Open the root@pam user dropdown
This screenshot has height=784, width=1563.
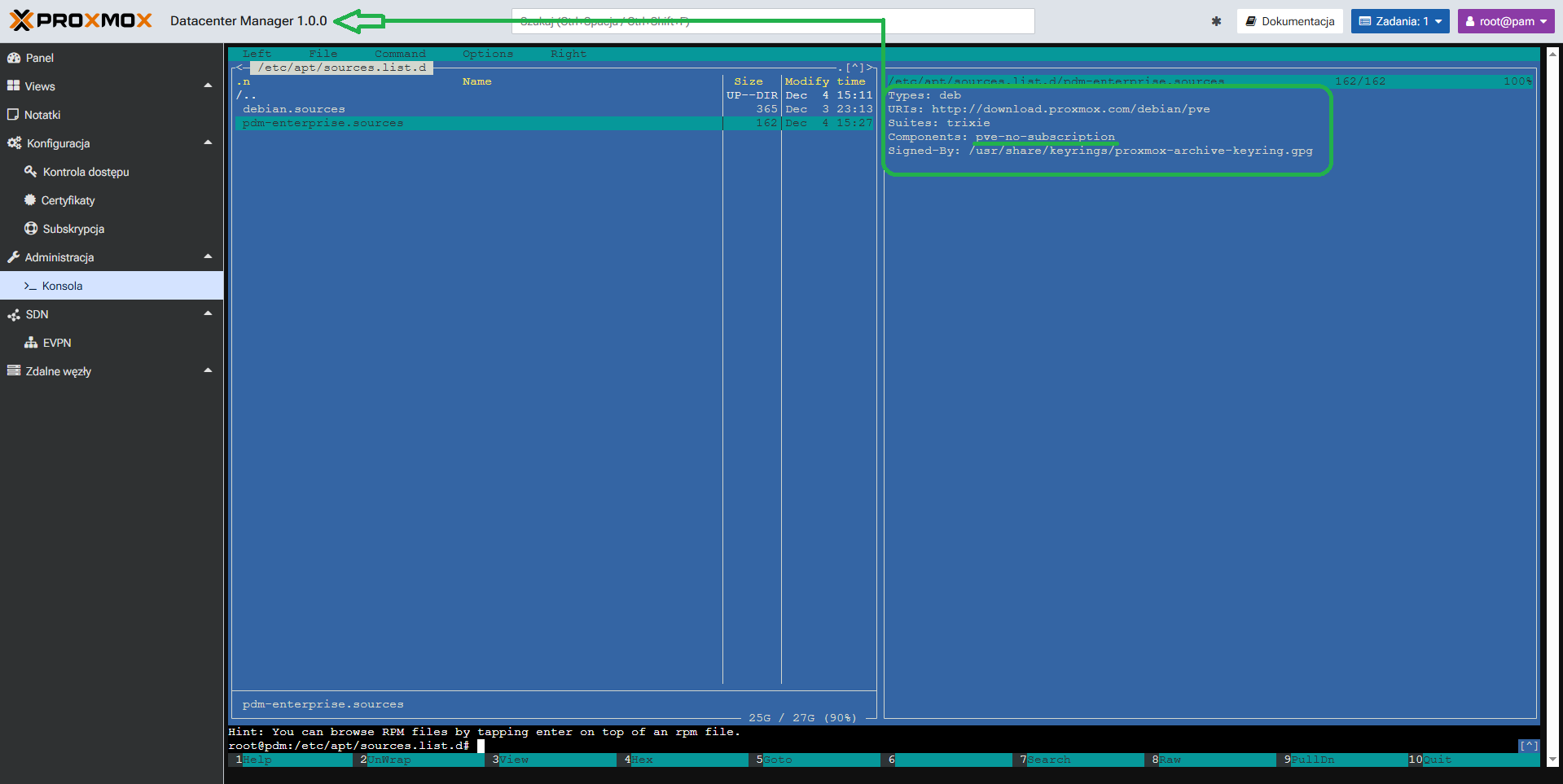(1505, 21)
